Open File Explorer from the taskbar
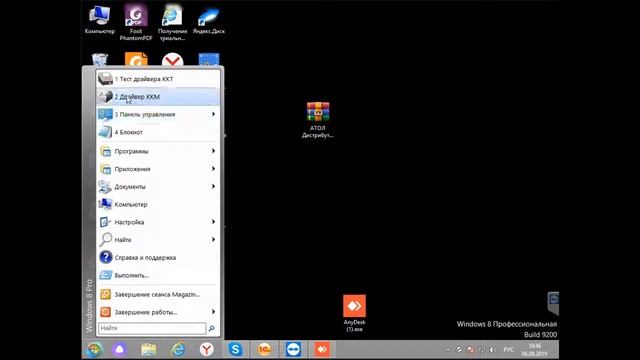This screenshot has height=360, width=640. tap(149, 350)
